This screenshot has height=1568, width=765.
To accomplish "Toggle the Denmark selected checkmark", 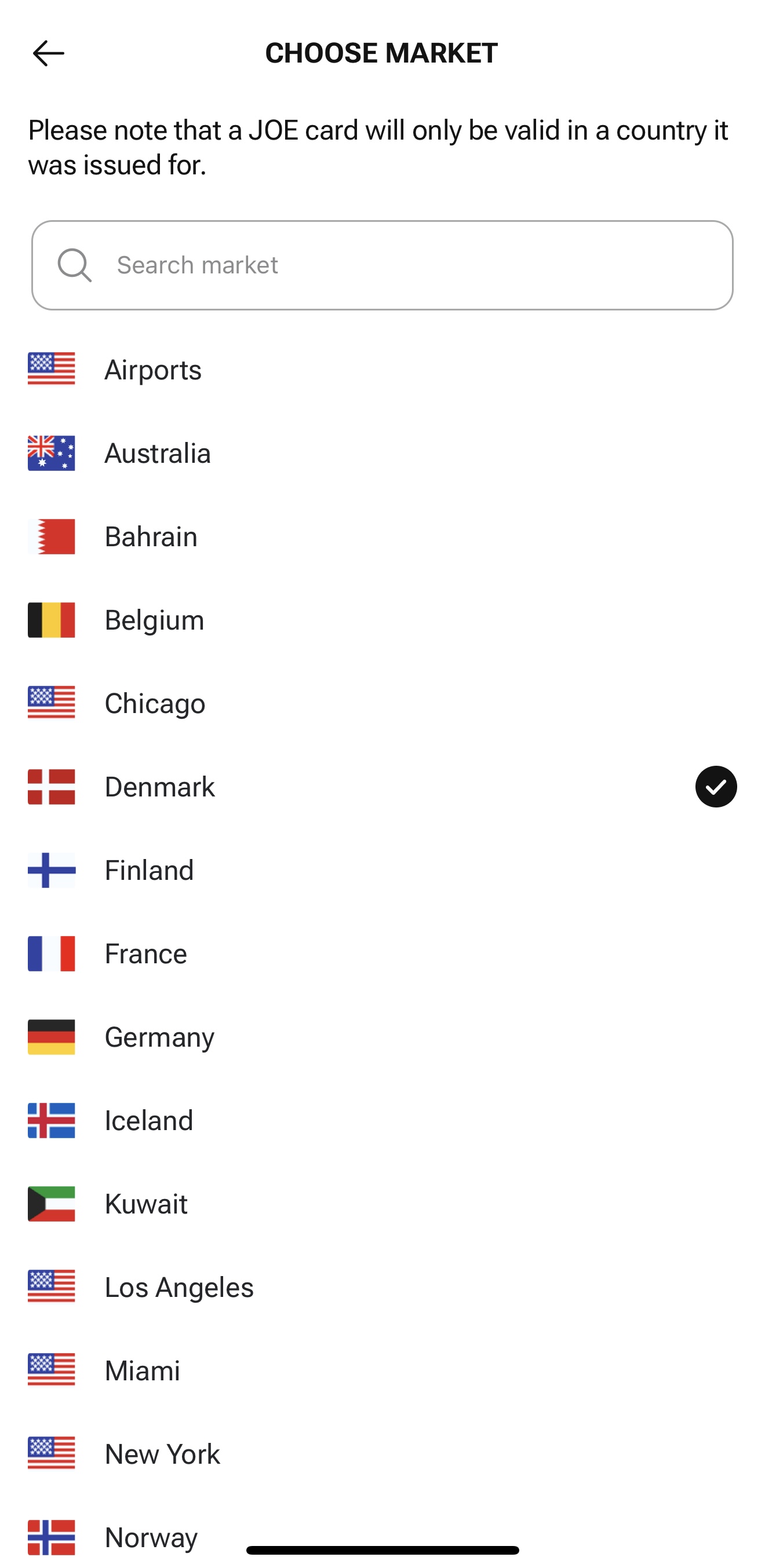I will point(716,787).
